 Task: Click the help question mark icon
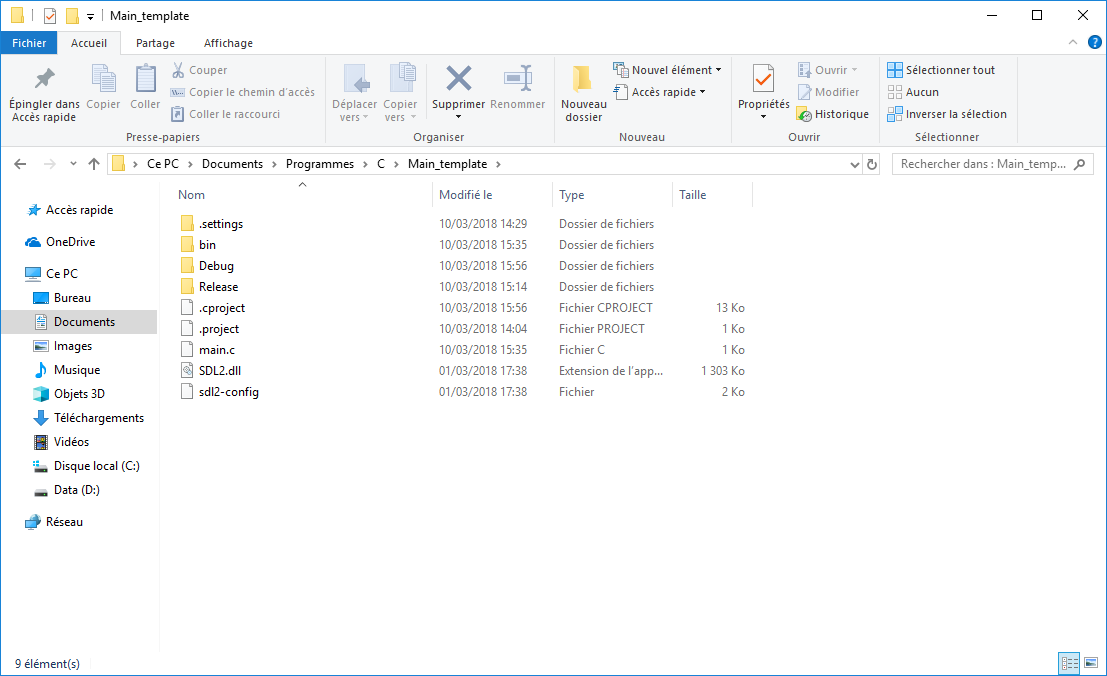[1095, 43]
